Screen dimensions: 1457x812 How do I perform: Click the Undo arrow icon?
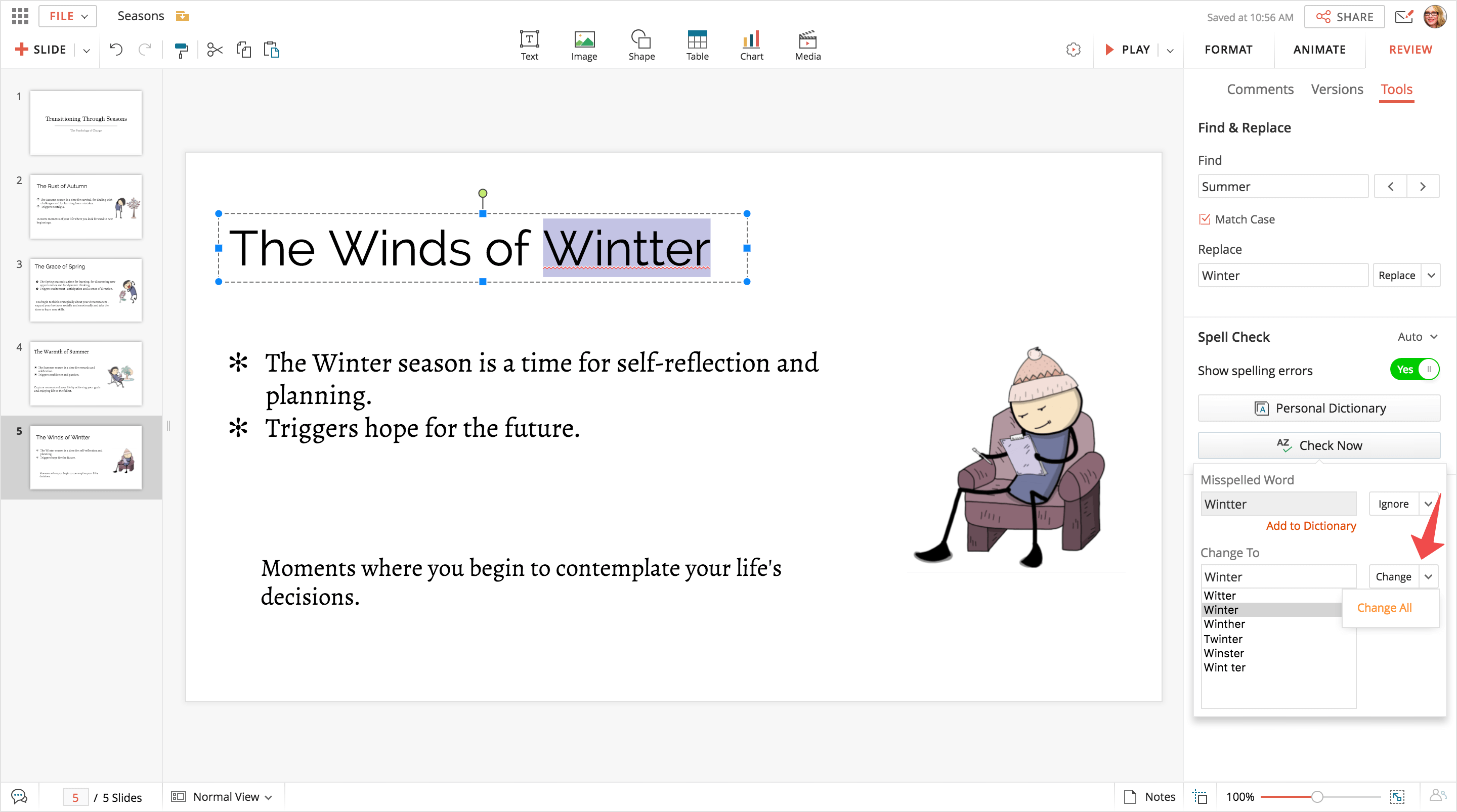click(116, 50)
